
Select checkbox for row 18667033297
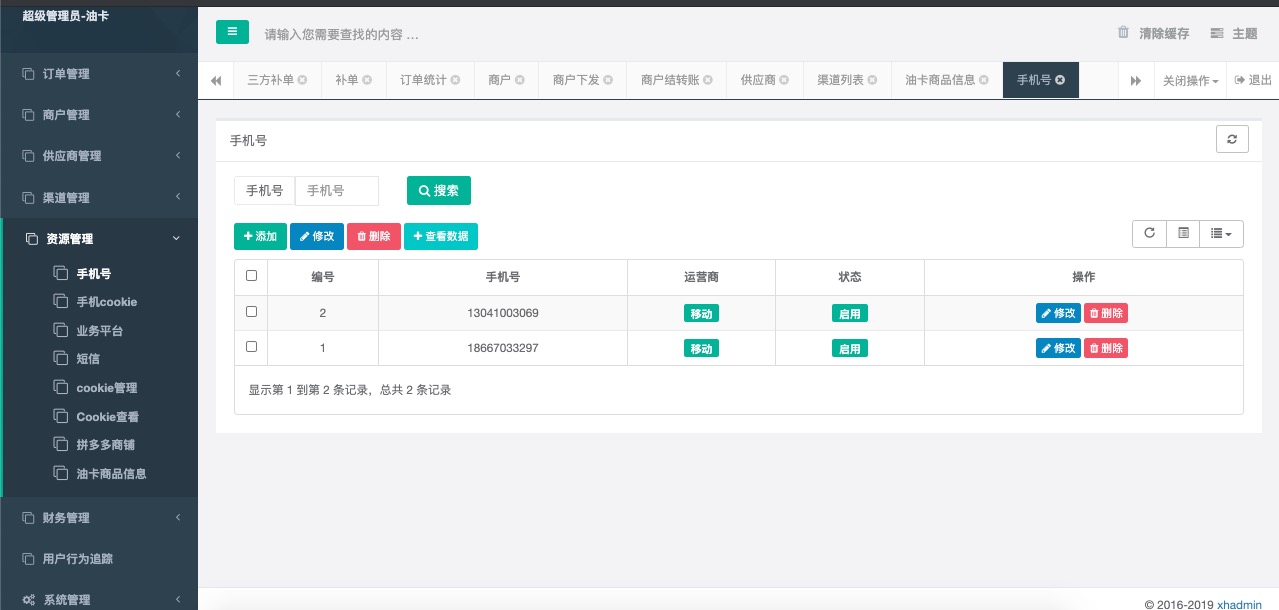(x=251, y=347)
